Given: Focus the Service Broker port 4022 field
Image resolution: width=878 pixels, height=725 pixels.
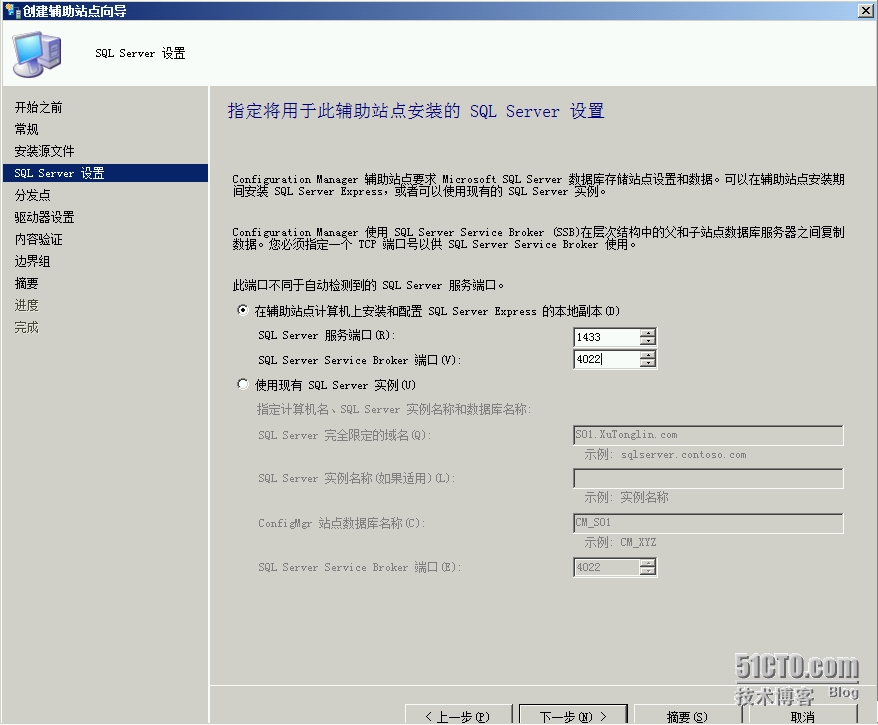Looking at the screenshot, I should [x=607, y=359].
